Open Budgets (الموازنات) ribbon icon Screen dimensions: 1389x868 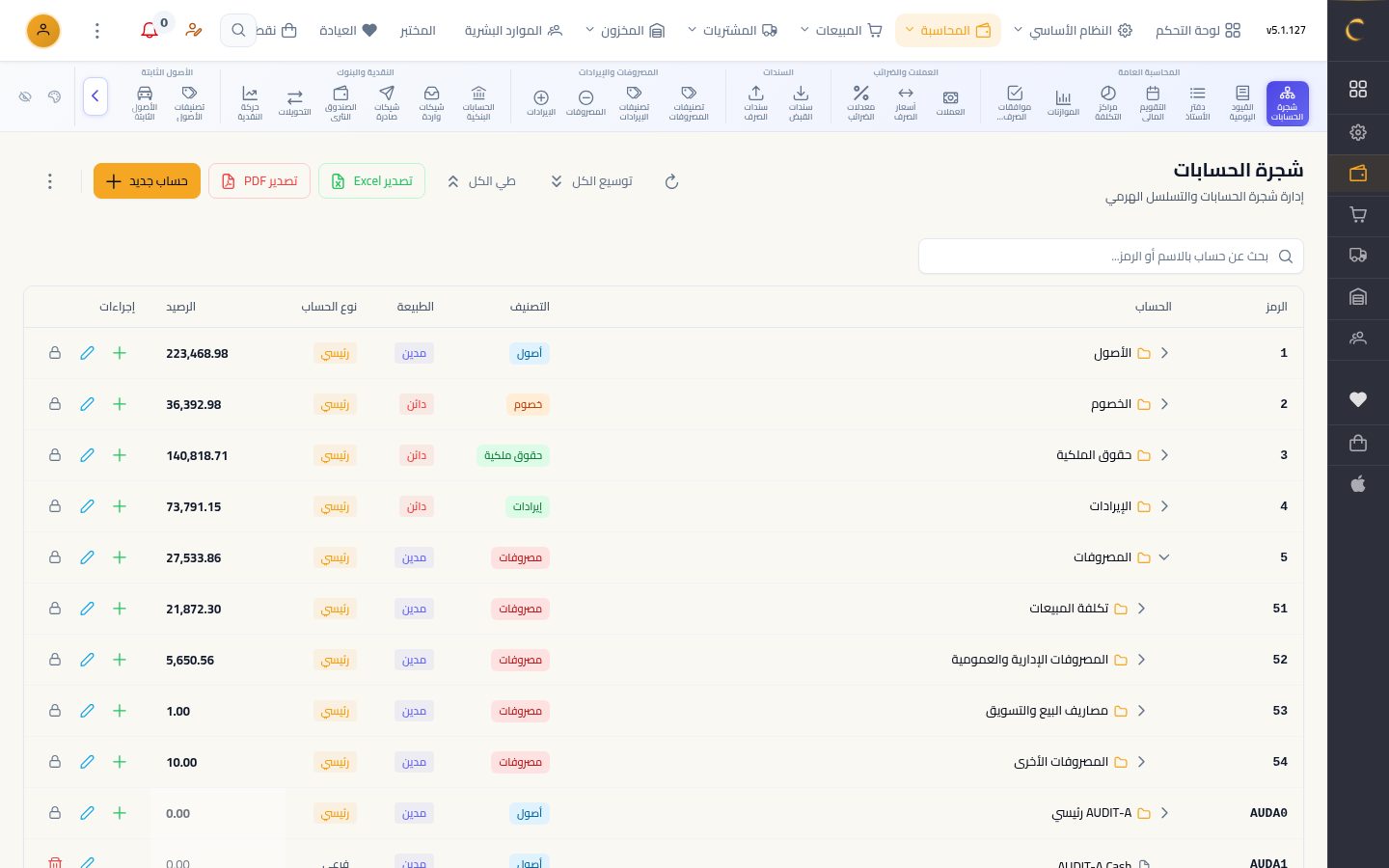point(1063,103)
